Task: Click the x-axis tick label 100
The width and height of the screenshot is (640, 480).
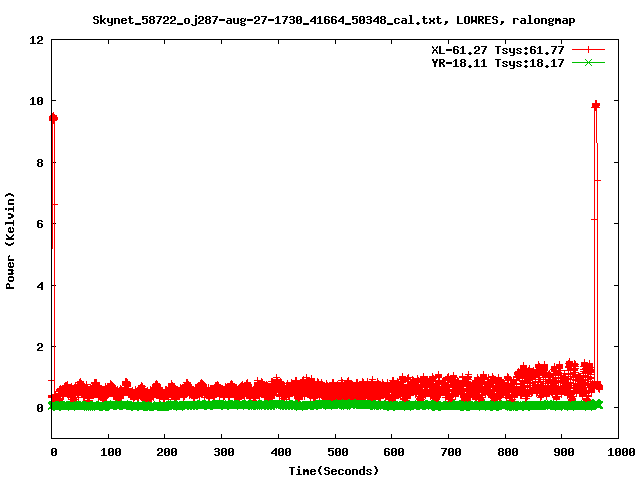Action: tap(111, 452)
